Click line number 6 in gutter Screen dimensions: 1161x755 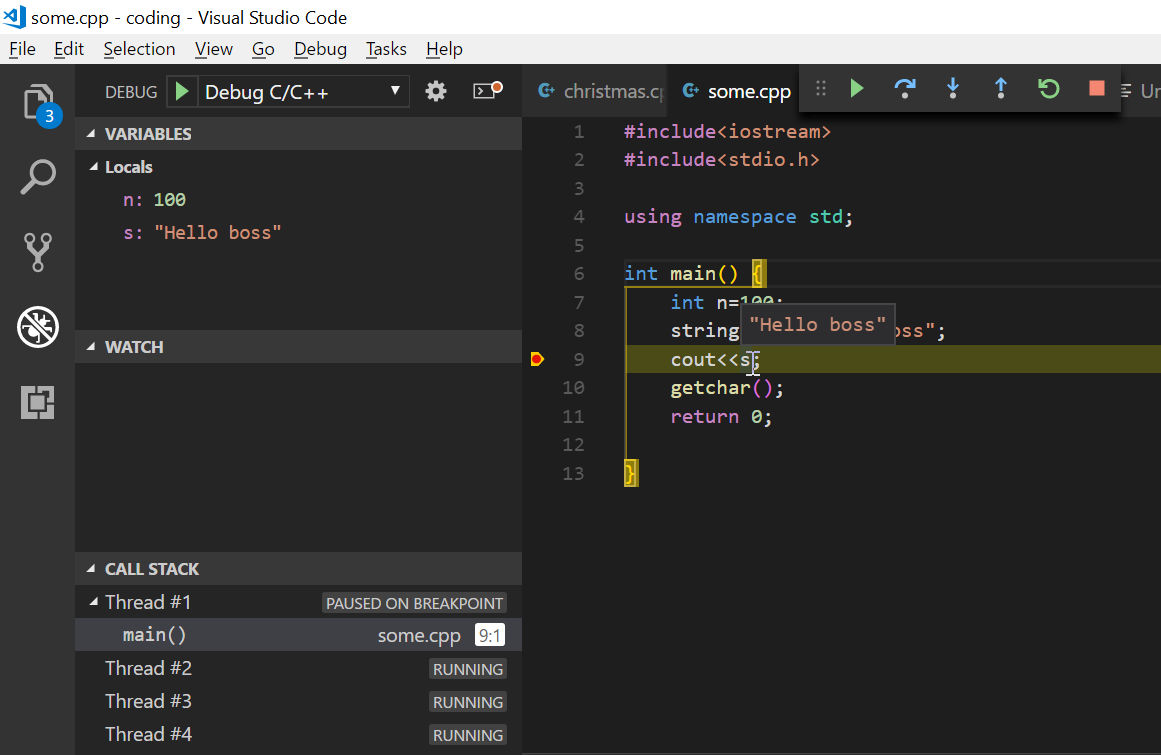pyautogui.click(x=579, y=274)
